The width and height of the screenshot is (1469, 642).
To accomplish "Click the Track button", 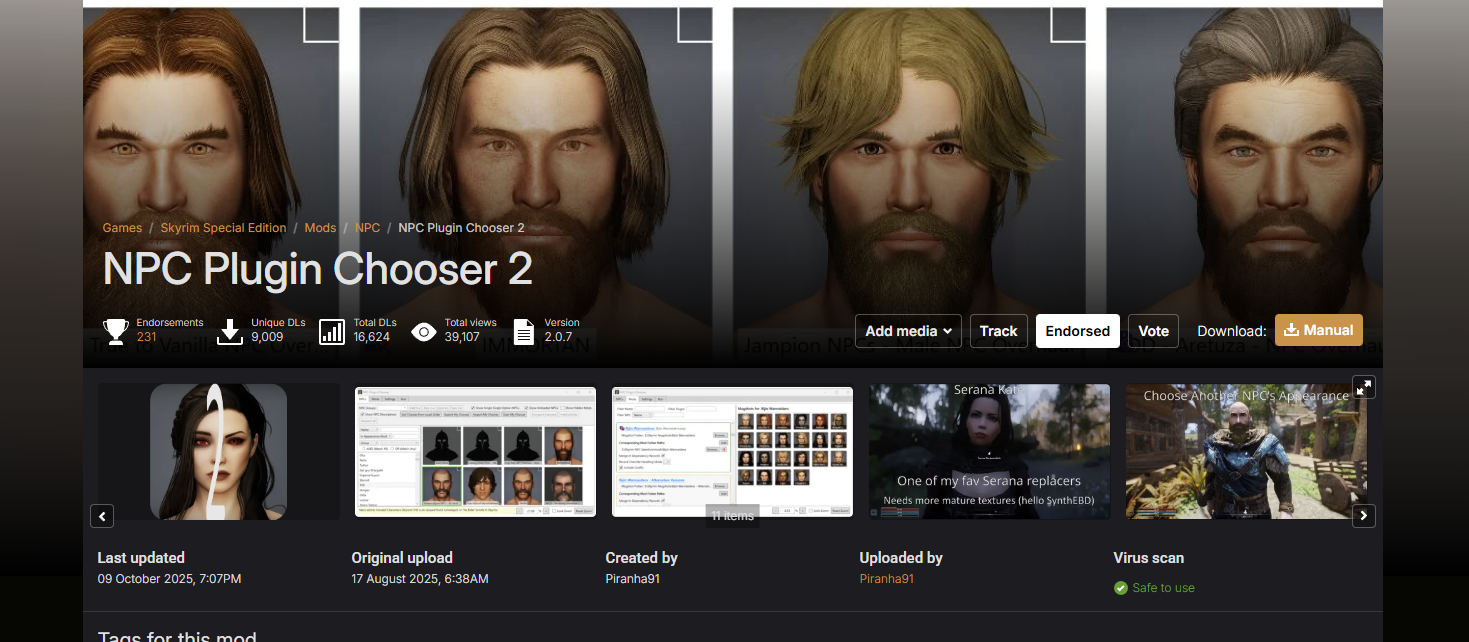I will (x=998, y=331).
